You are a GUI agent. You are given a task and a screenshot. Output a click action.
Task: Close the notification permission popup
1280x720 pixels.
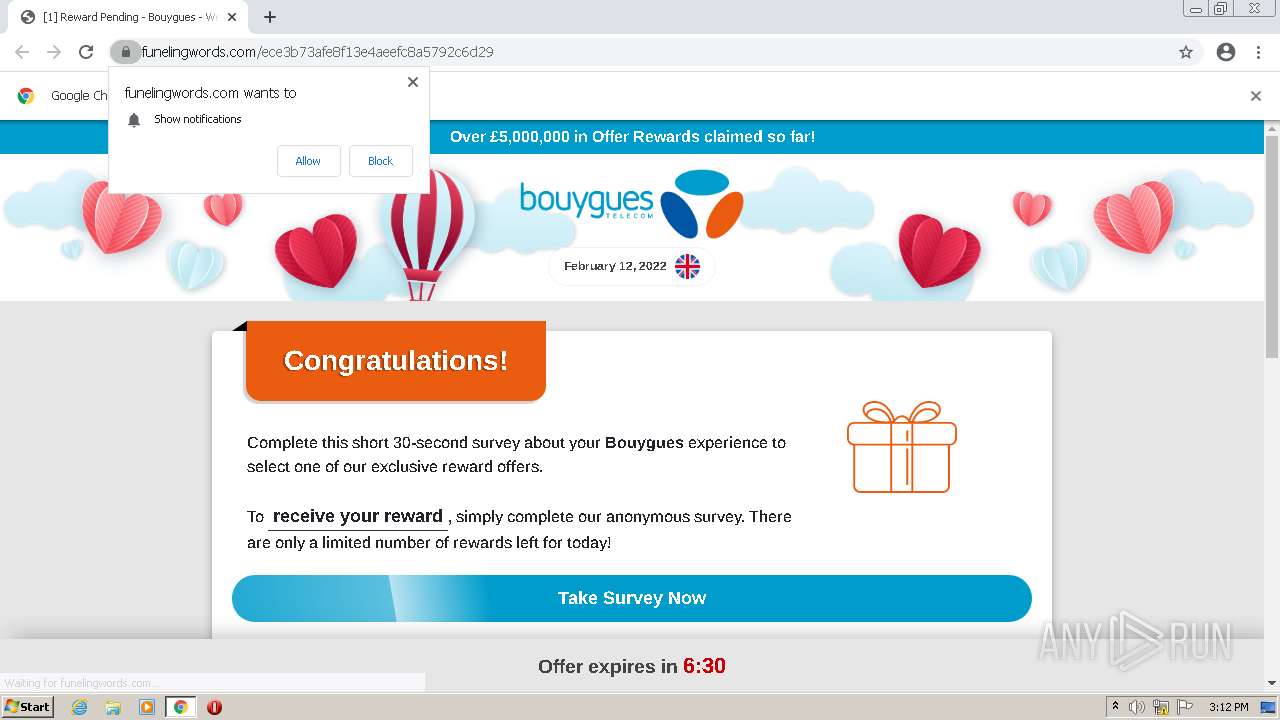coord(412,82)
